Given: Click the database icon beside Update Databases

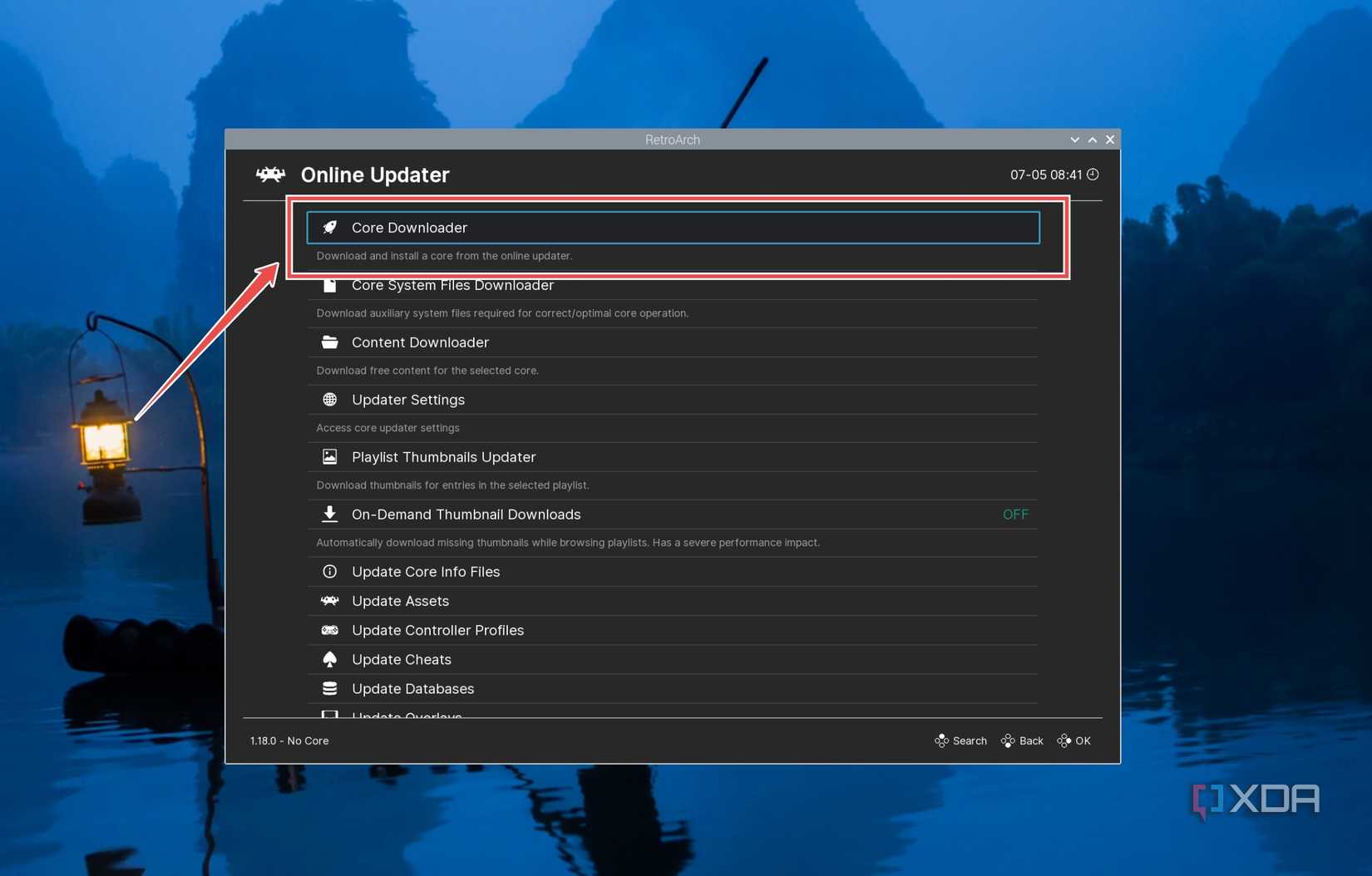Looking at the screenshot, I should (x=329, y=688).
